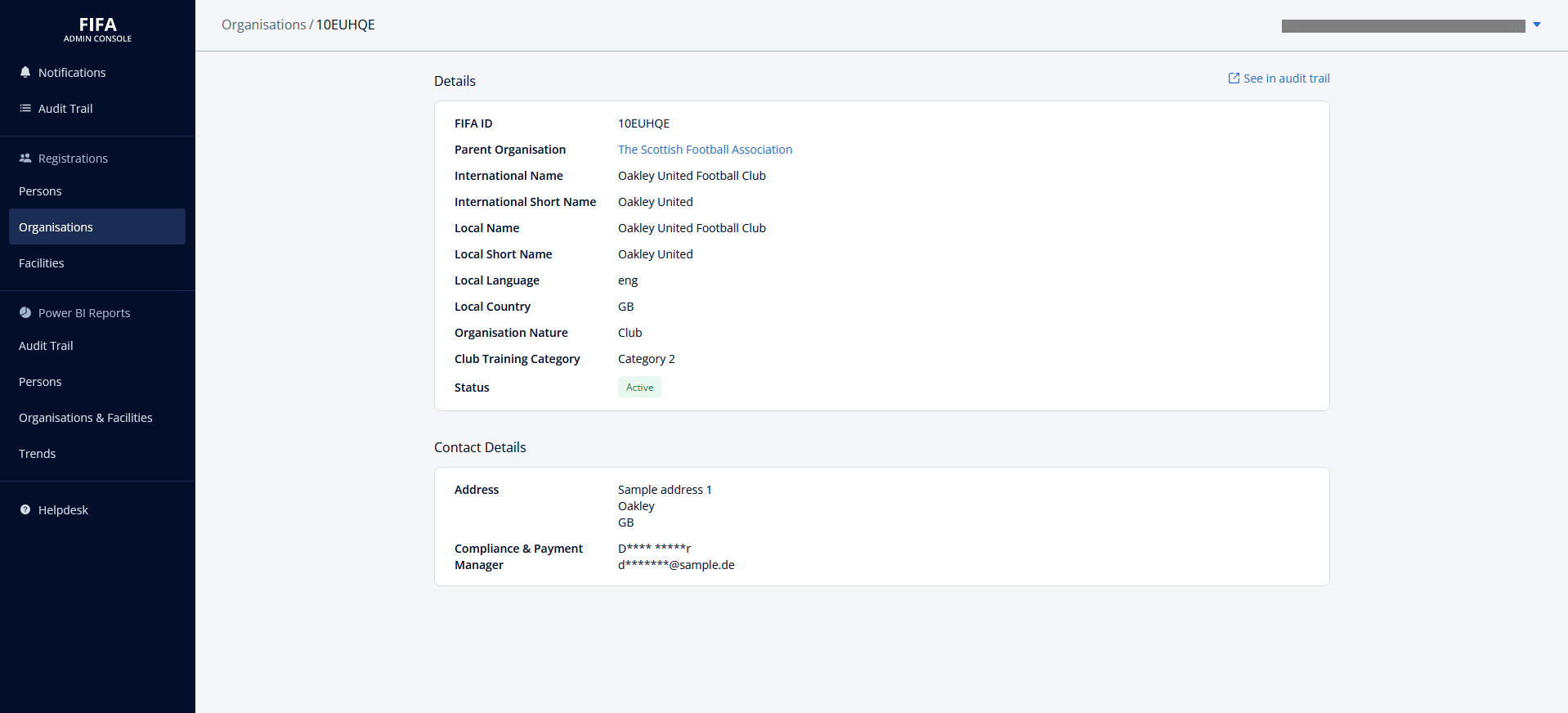Click See in audit trail link
The height and width of the screenshot is (713, 1568).
[1286, 78]
